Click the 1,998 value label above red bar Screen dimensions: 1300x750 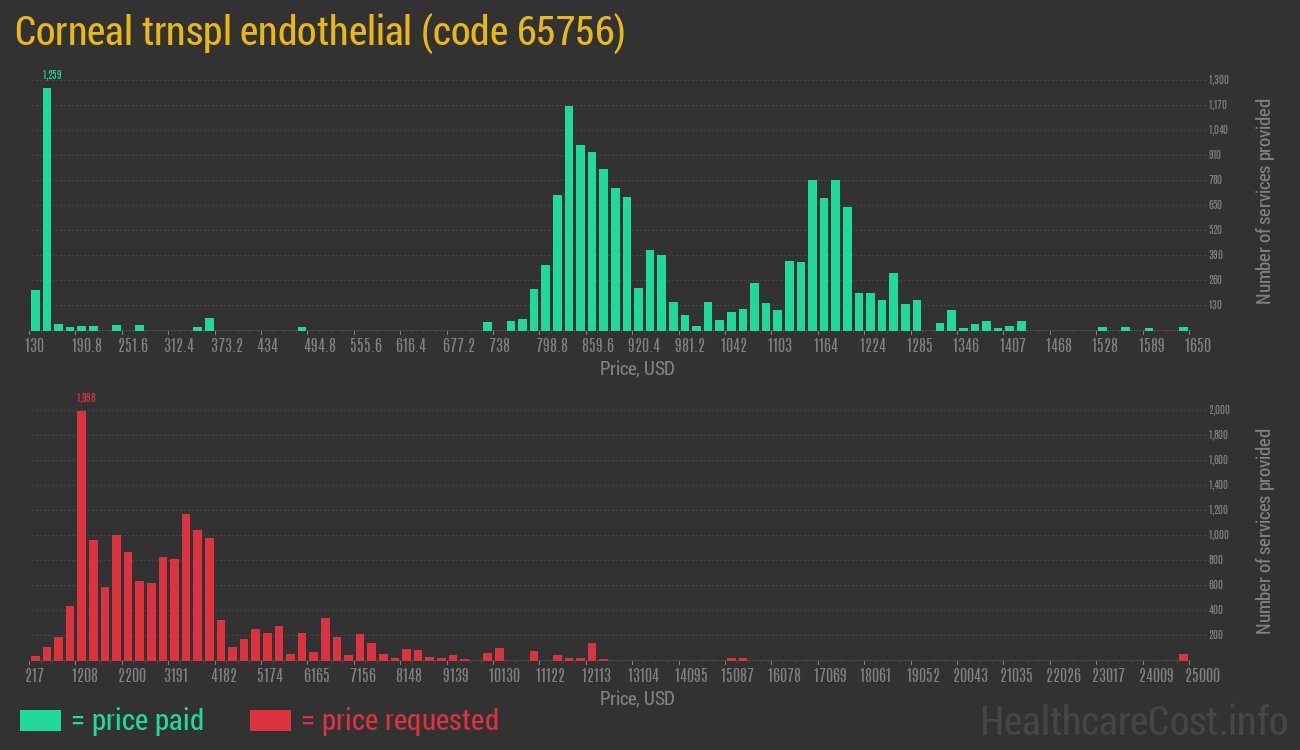(x=86, y=398)
